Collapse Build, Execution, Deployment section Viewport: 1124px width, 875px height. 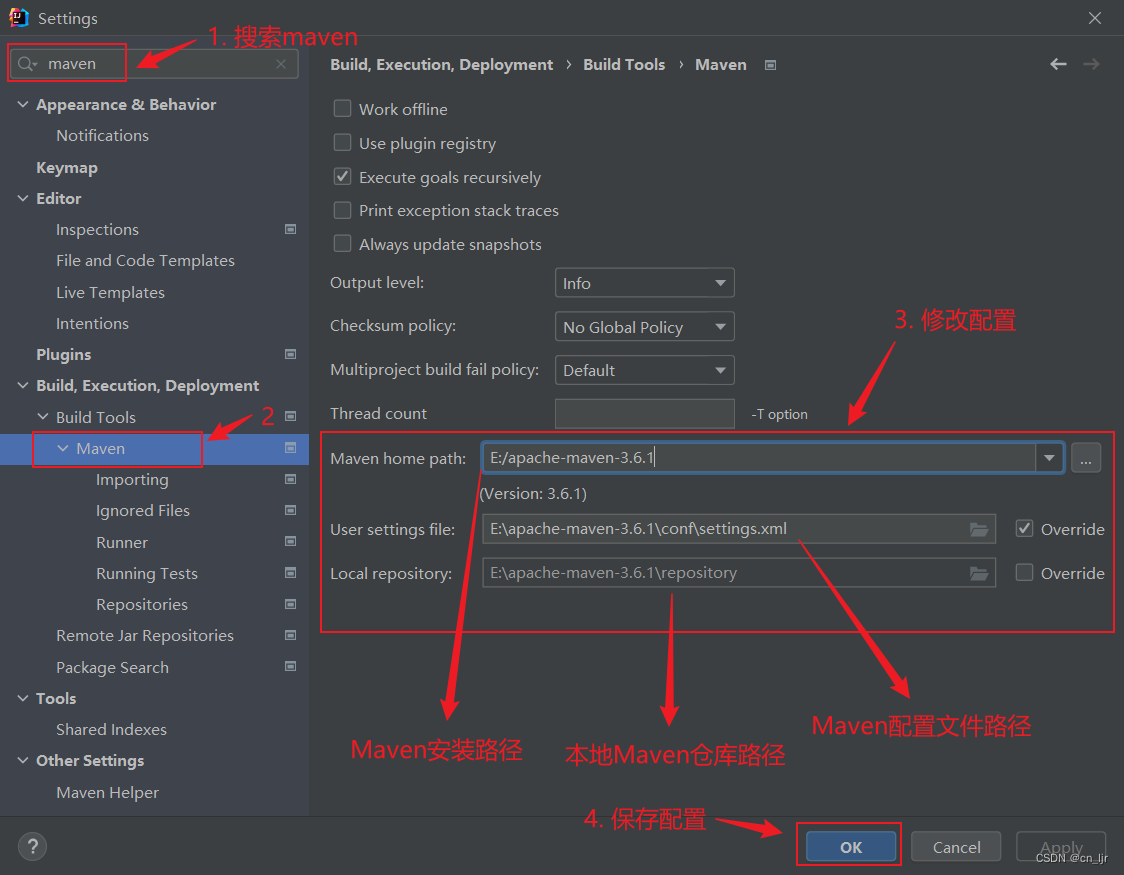23,386
